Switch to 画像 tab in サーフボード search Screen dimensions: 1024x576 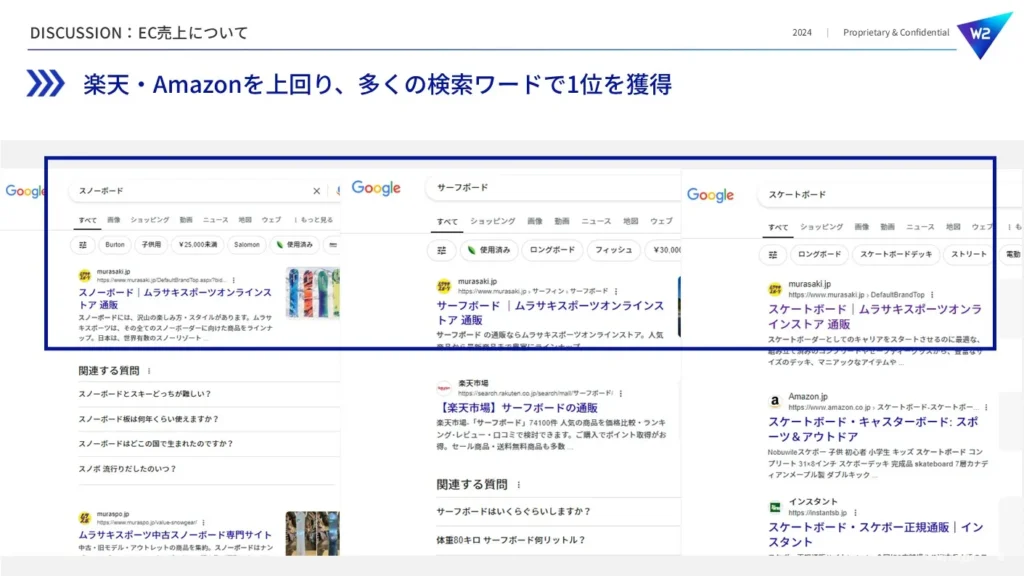tap(535, 221)
